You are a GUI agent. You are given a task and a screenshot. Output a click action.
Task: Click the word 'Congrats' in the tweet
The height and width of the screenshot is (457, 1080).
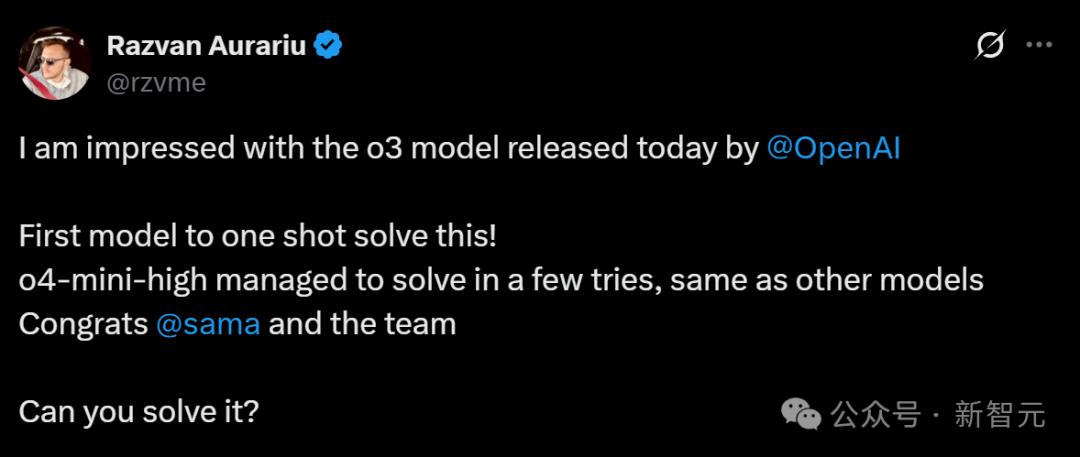(x=83, y=325)
